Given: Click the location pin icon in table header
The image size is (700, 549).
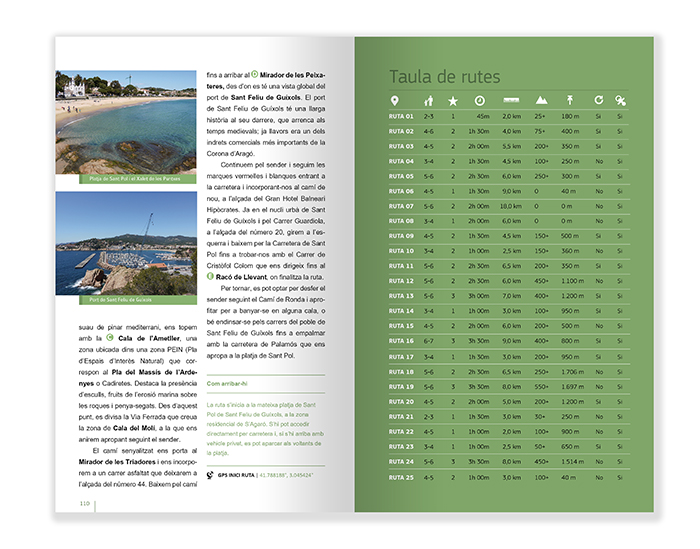Looking at the screenshot, I should tap(395, 101).
